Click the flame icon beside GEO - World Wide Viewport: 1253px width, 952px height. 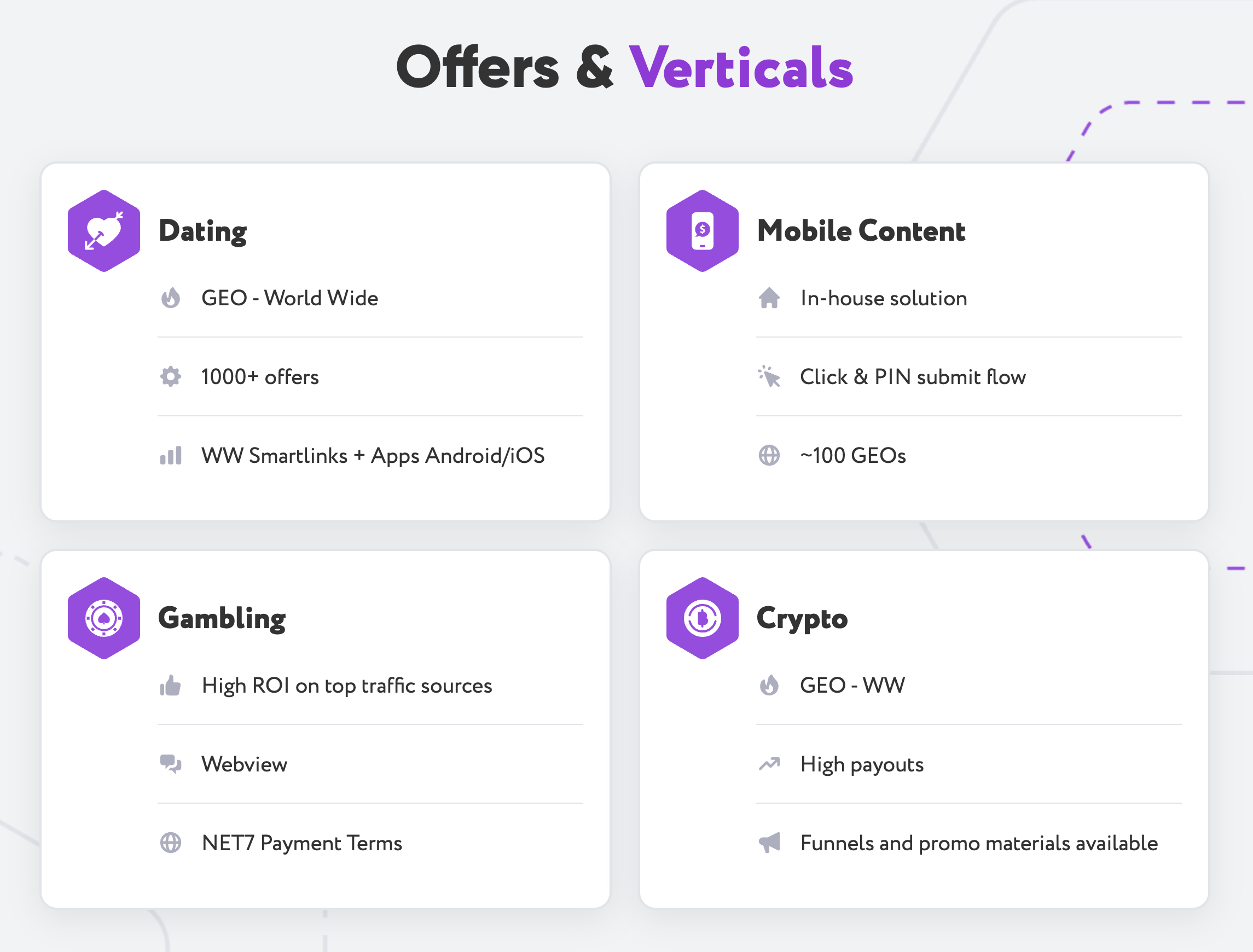pyautogui.click(x=171, y=298)
